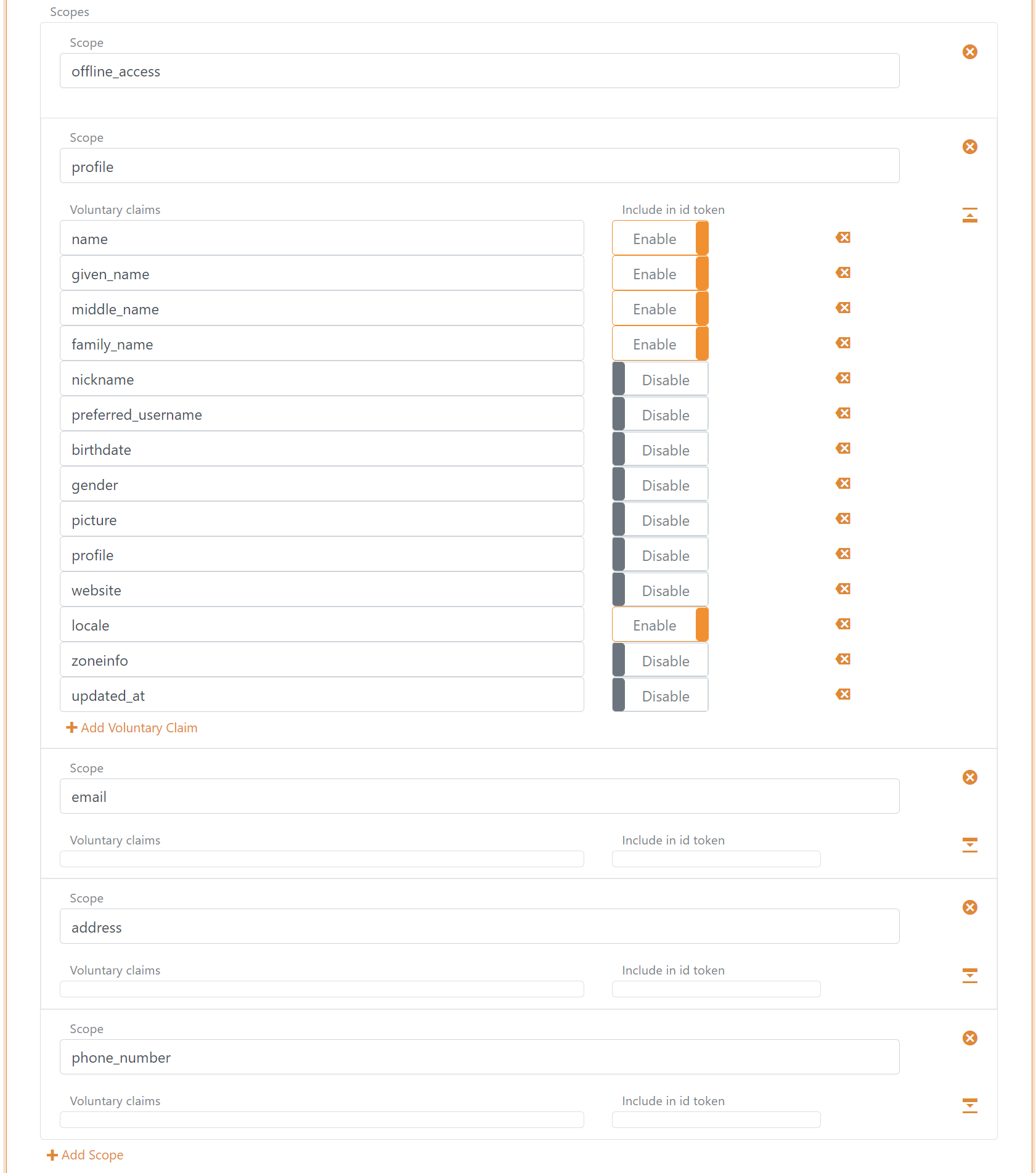1036x1173 pixels.
Task: Delete the profile scope entry
Action: pos(969,147)
